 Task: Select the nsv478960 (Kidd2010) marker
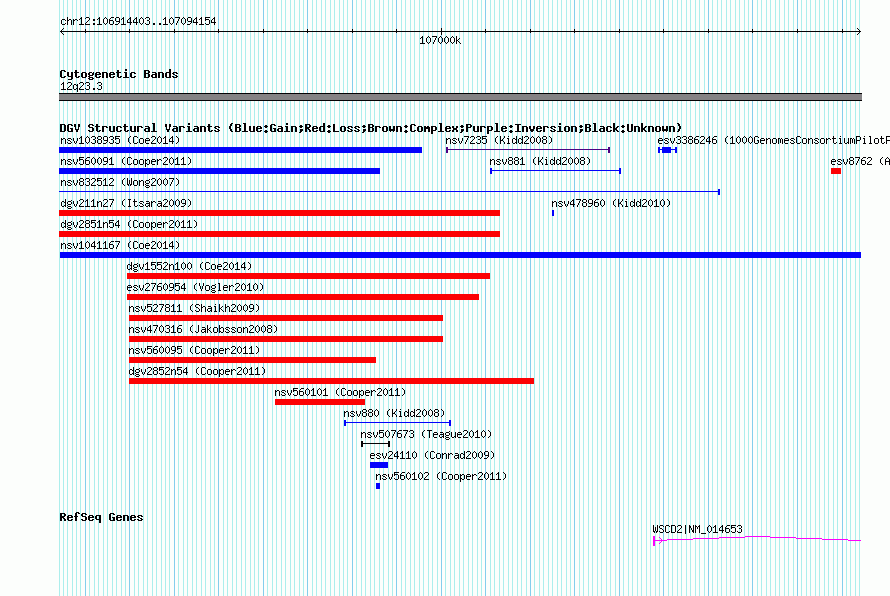click(553, 213)
